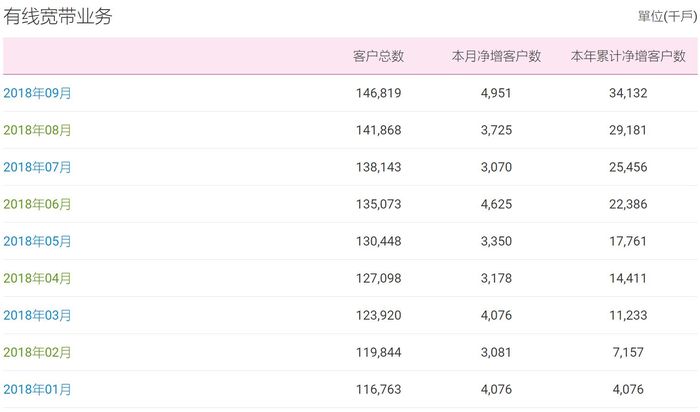
Task: Click the 單位(千戶) unit label
Action: (666, 16)
